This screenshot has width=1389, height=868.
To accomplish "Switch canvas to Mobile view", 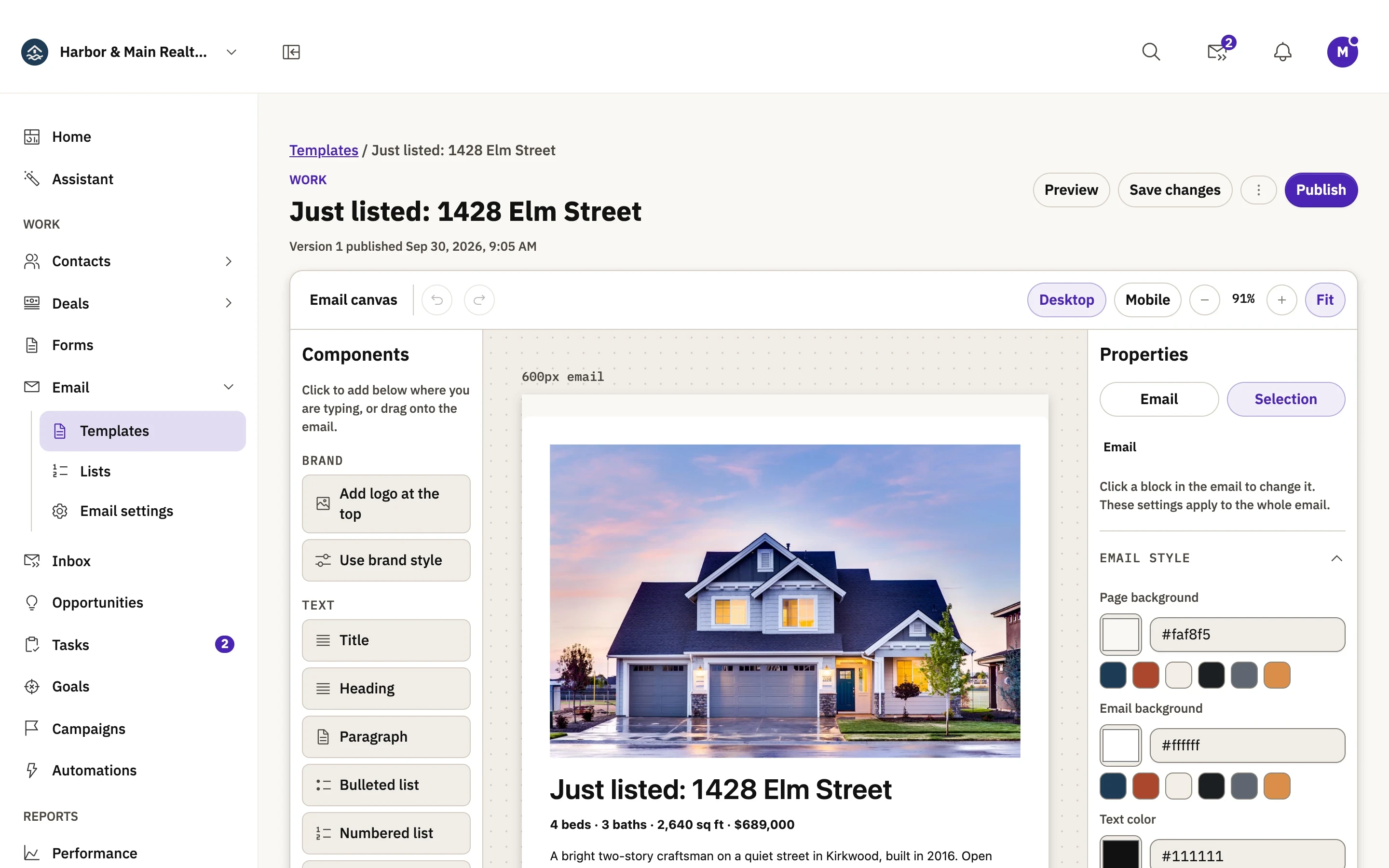I will (x=1147, y=299).
